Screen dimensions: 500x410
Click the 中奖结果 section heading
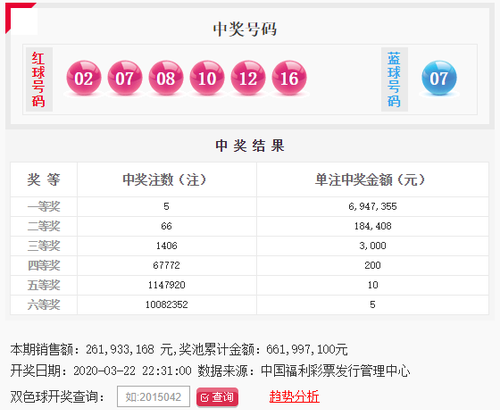point(250,146)
